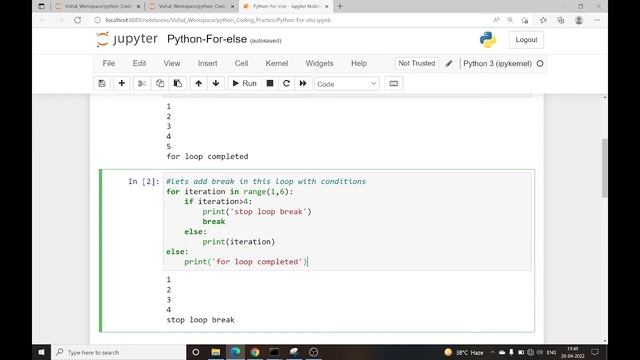Move selected cell up arrow

point(198,83)
